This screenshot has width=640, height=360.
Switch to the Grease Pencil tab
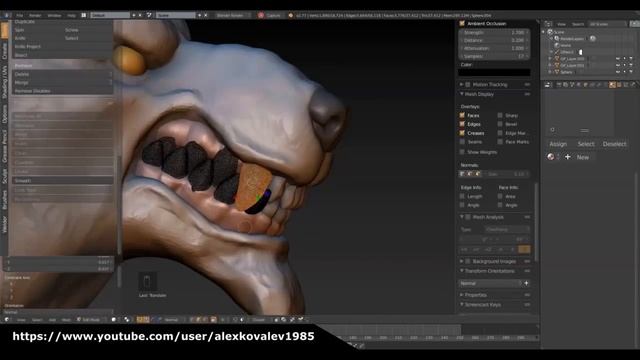click(x=4, y=146)
